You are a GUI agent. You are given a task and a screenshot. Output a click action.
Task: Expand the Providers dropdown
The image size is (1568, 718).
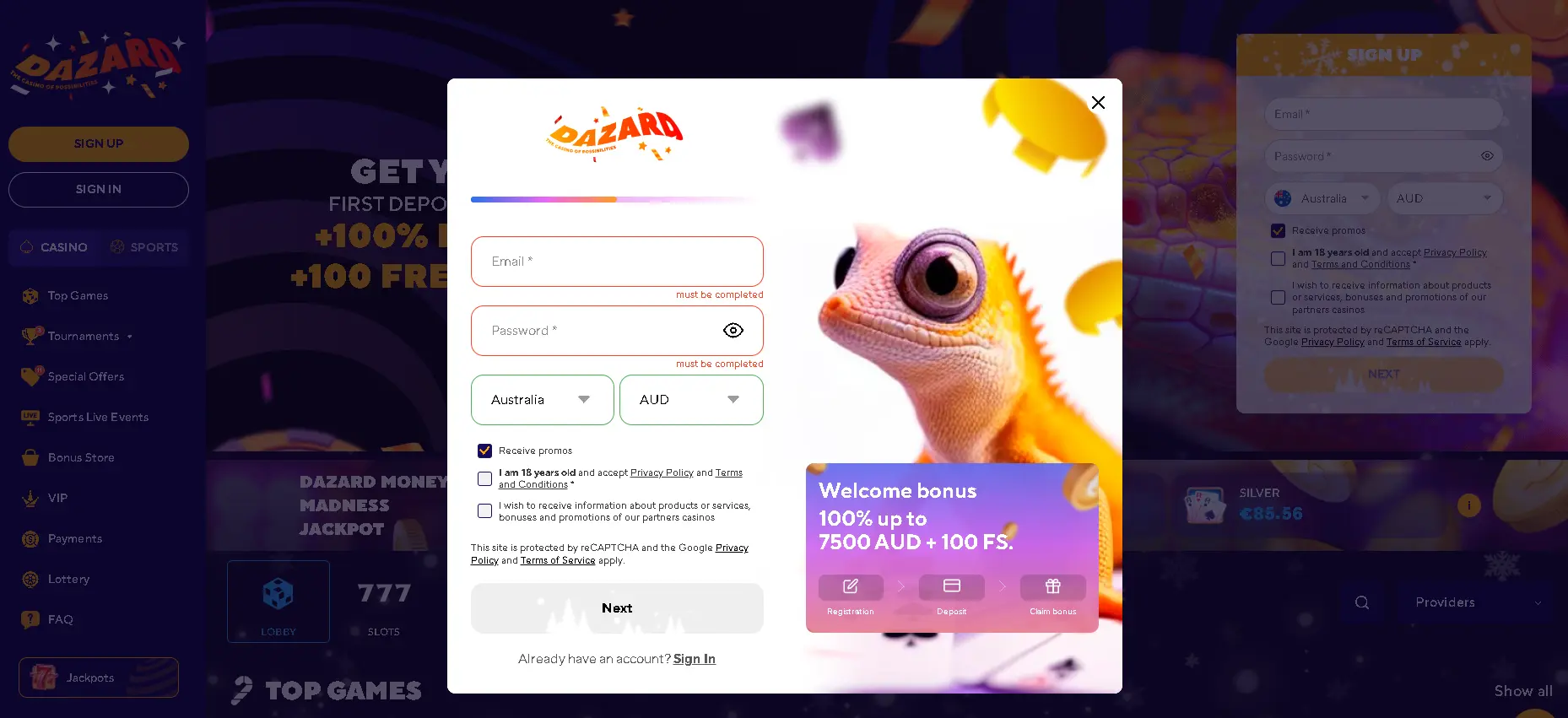(x=1477, y=602)
